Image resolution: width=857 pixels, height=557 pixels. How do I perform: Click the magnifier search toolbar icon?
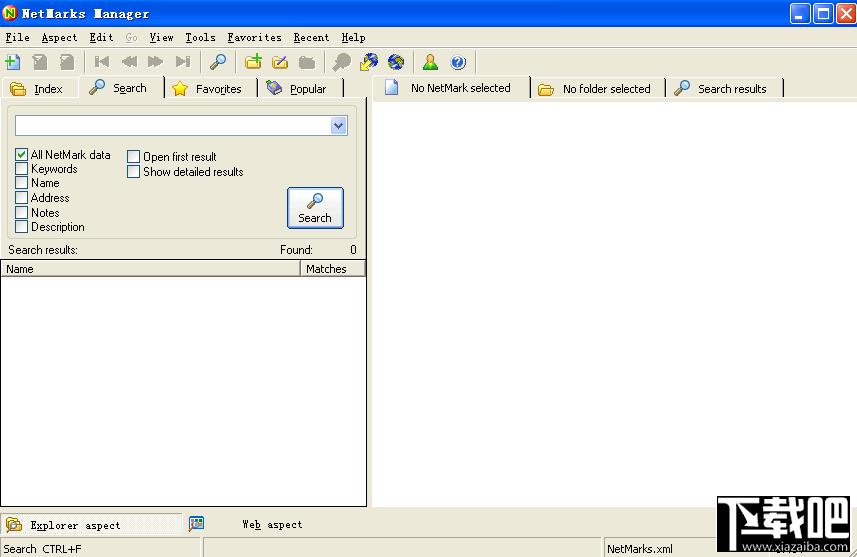(x=218, y=62)
